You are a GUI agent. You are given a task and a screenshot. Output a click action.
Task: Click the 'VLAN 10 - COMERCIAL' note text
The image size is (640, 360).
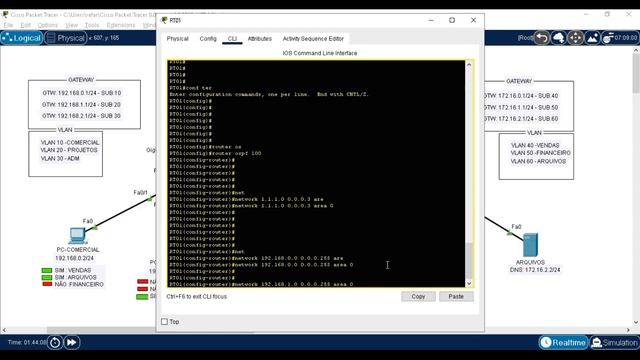tap(70, 142)
